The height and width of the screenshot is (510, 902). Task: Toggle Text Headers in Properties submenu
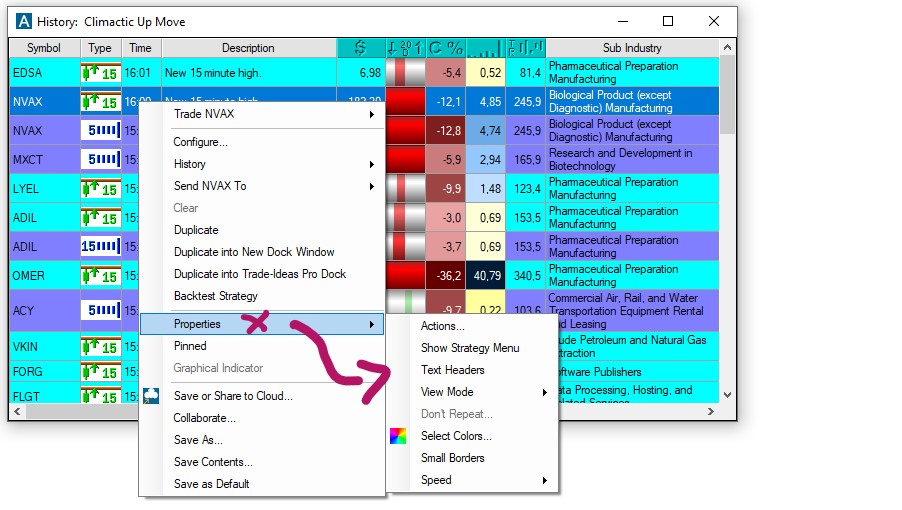(452, 370)
